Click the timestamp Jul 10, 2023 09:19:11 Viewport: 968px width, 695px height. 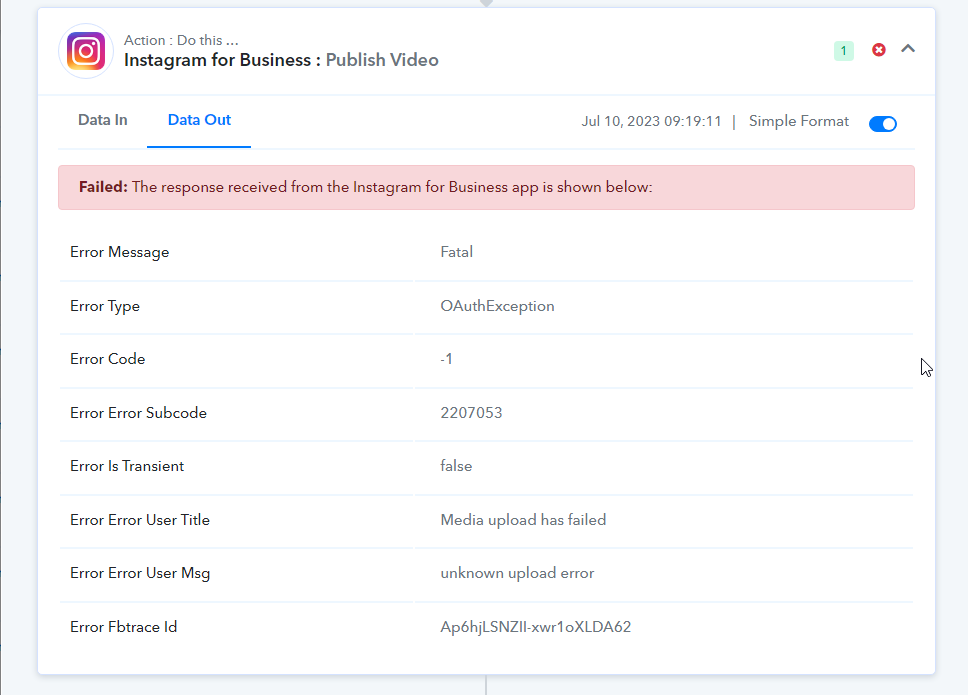[x=651, y=121]
